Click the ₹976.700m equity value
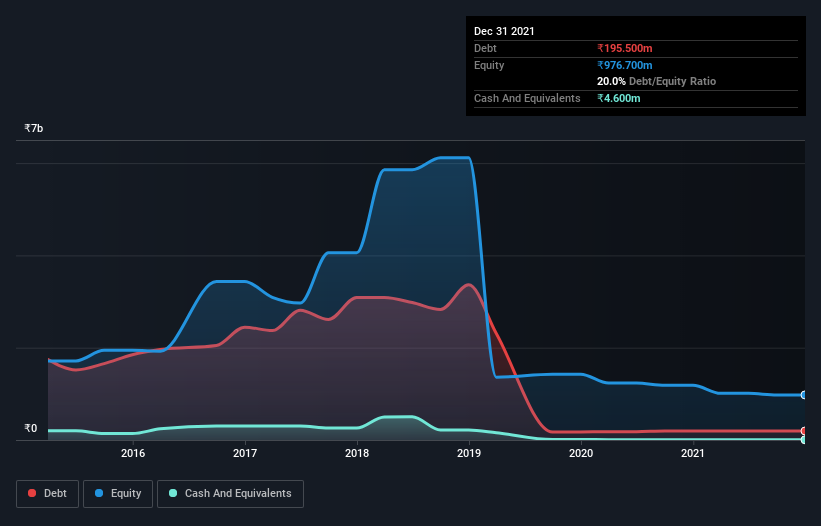 (625, 65)
